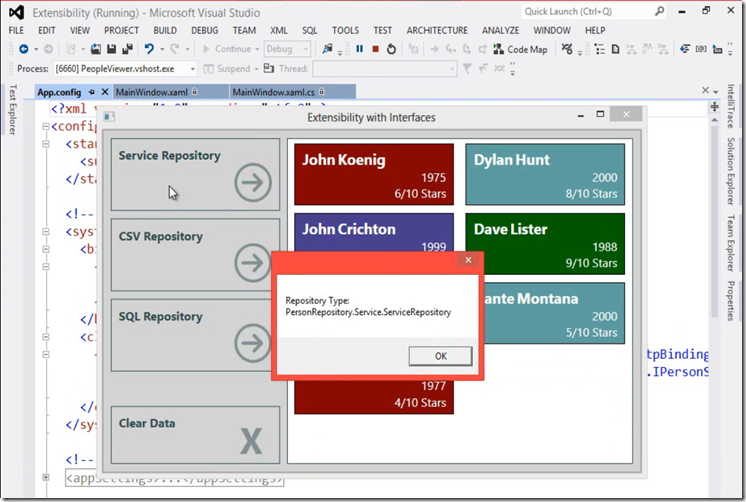Screen dimensions: 746x502
Task: Click the CSV Repository button
Action: [x=195, y=255]
